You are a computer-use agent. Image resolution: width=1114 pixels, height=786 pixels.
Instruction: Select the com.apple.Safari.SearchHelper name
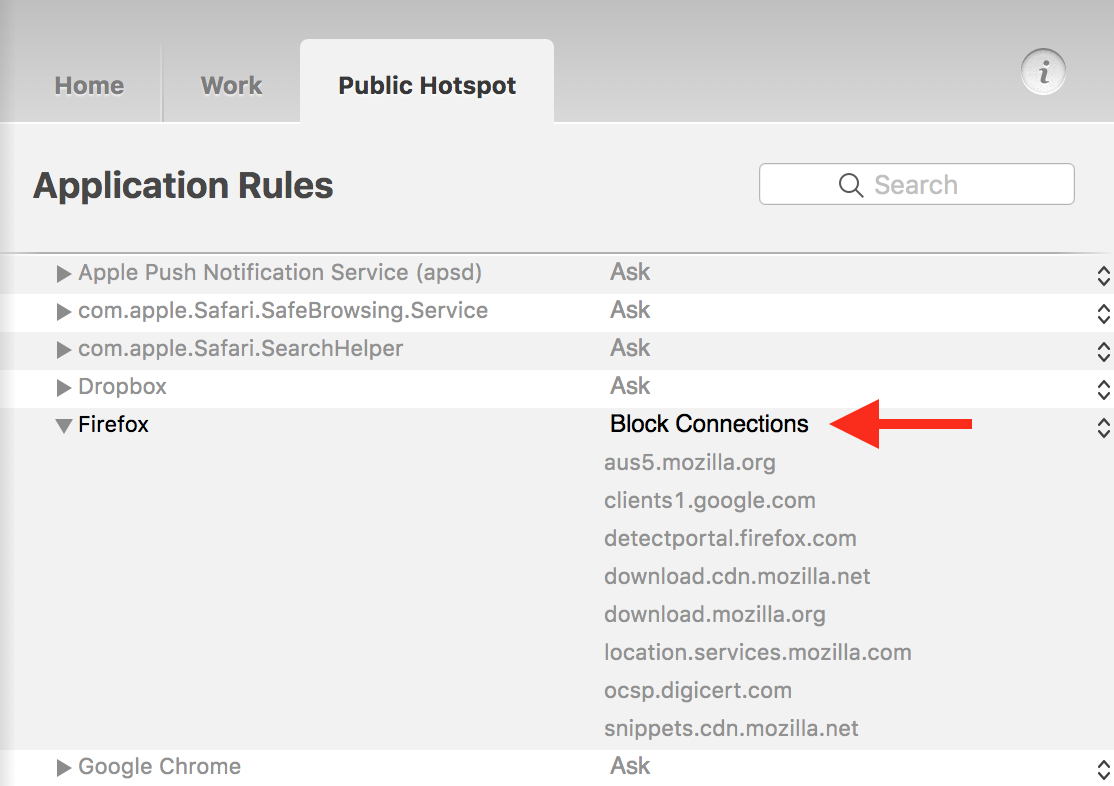240,349
